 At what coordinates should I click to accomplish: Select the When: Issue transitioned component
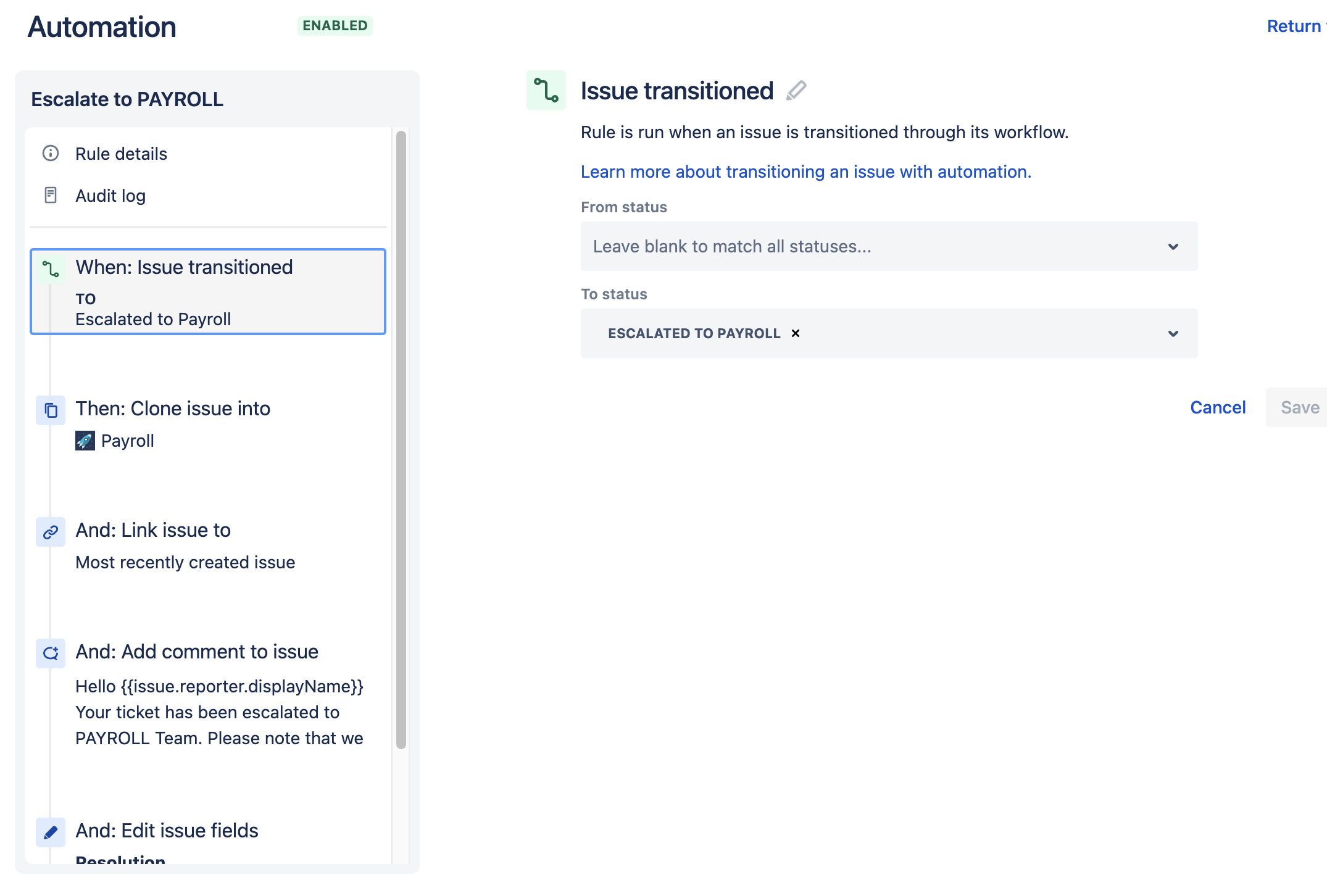(x=208, y=292)
